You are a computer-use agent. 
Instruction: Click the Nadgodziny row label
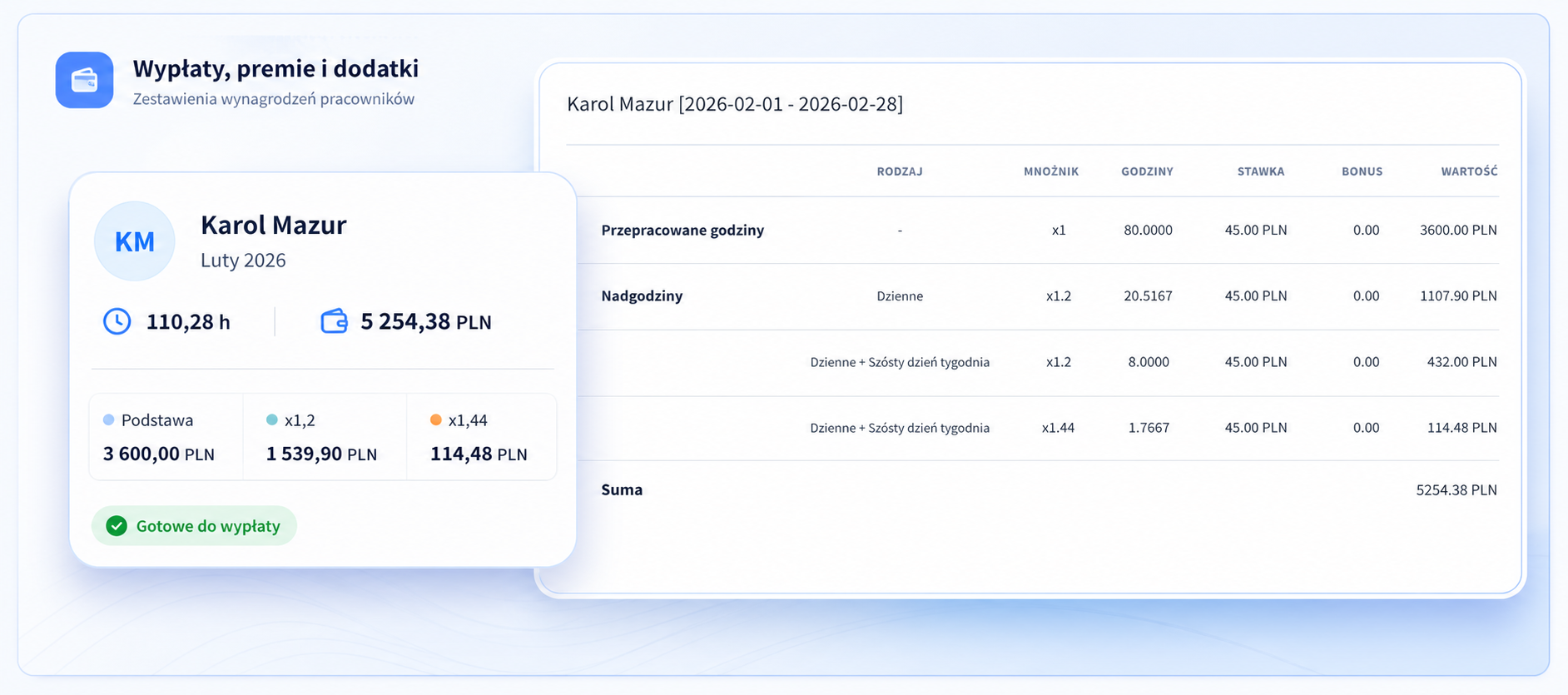click(642, 296)
